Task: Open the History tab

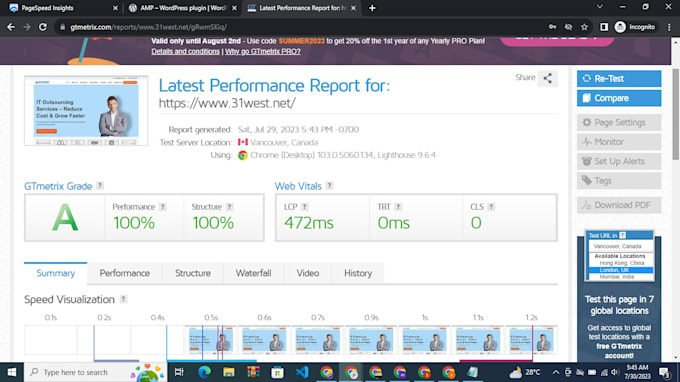Action: coord(358,273)
